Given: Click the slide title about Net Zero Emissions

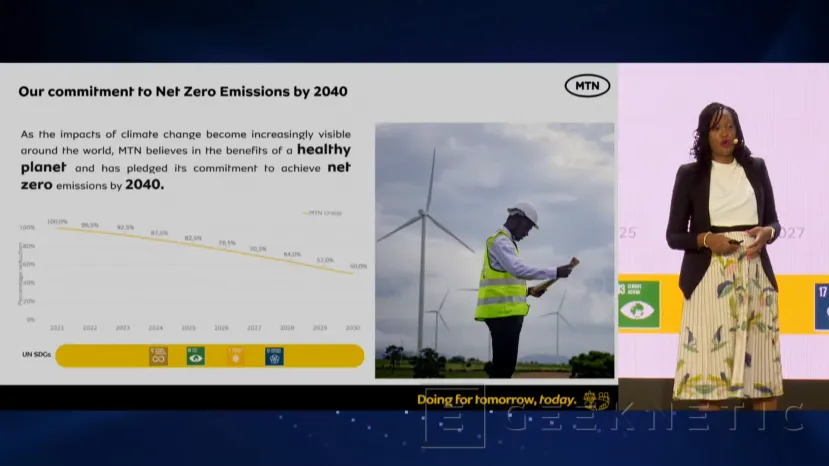Looking at the screenshot, I should [x=183, y=92].
